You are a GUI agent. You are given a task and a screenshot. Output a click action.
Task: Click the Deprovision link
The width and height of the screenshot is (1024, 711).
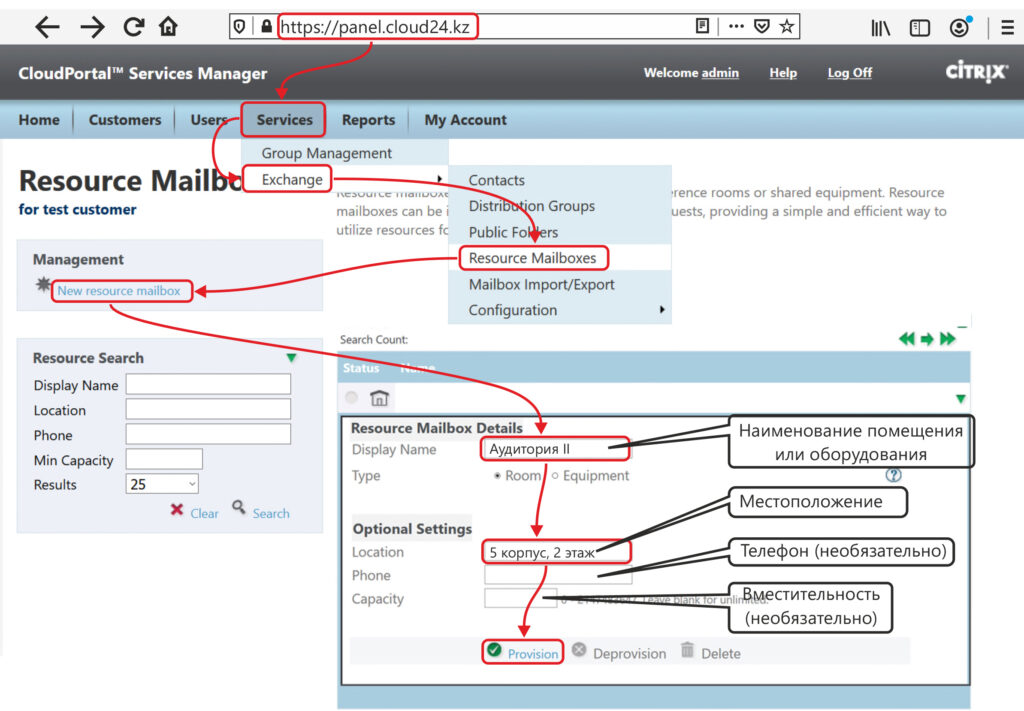[630, 654]
